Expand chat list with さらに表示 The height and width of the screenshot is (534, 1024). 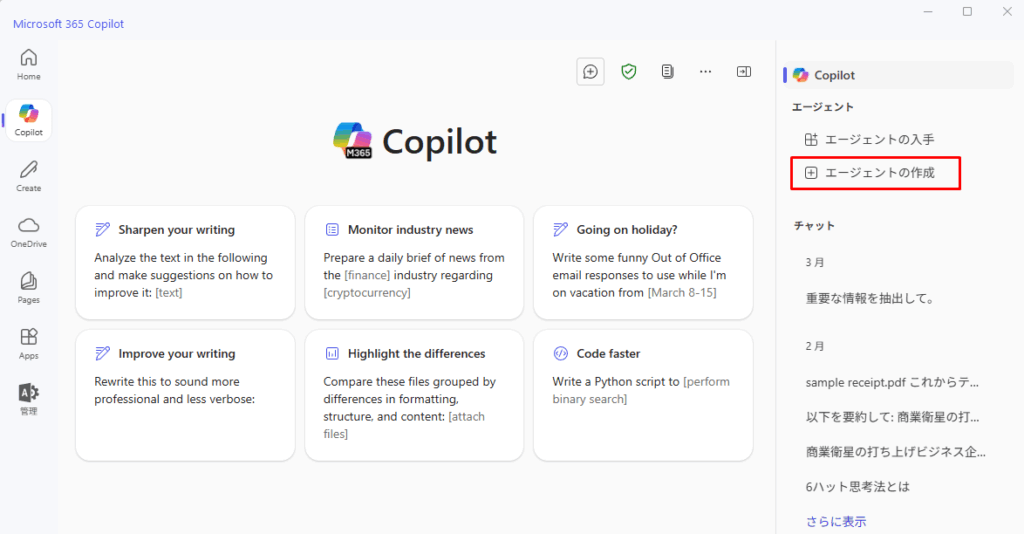tap(836, 521)
